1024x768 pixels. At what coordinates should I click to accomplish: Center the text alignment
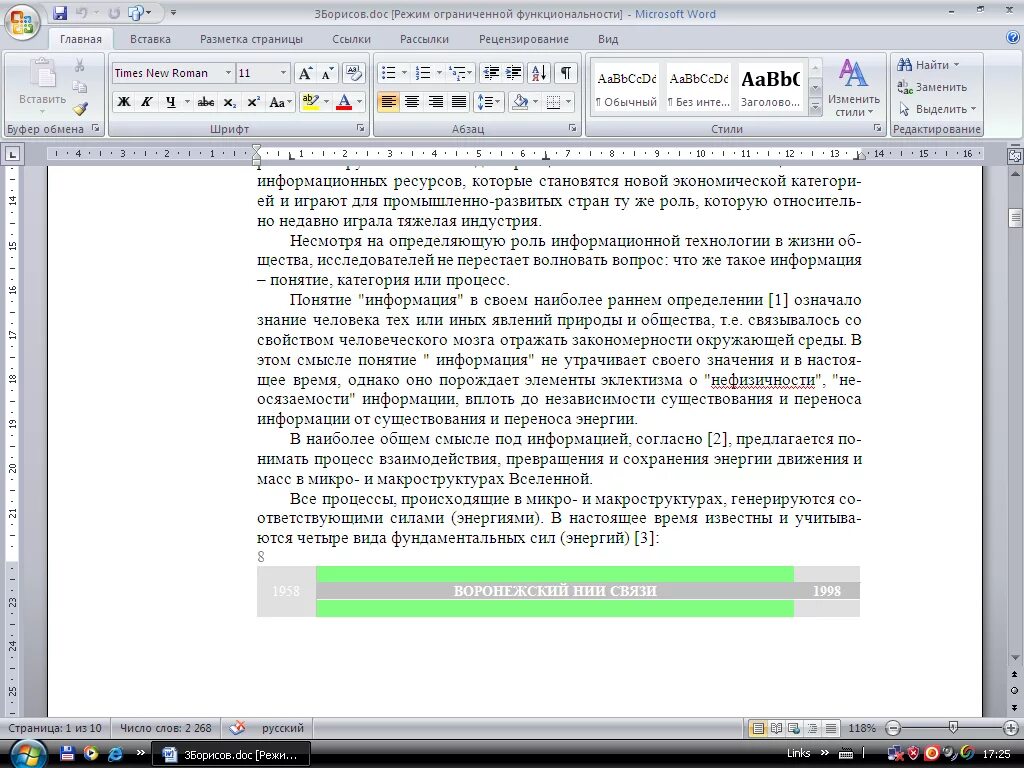(x=412, y=102)
